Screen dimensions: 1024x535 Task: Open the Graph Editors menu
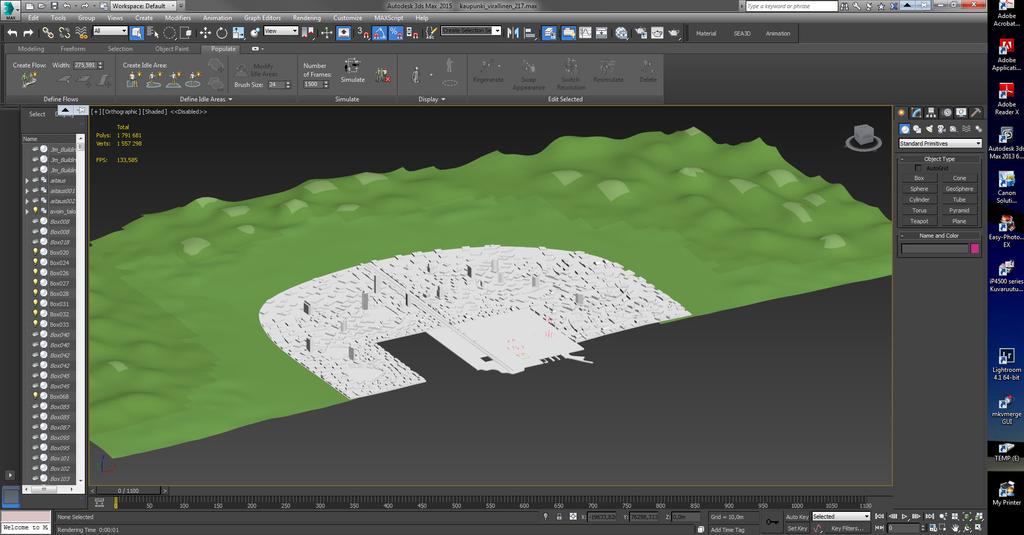262,18
